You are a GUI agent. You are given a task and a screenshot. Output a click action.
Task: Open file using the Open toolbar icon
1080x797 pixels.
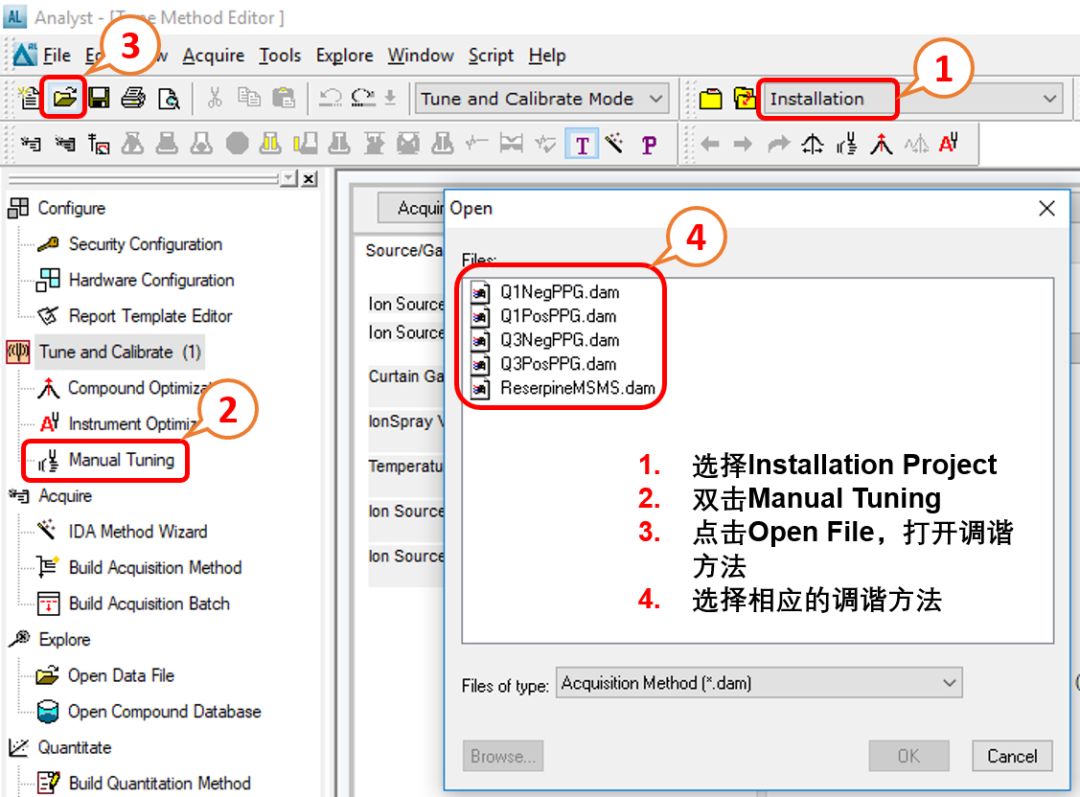(64, 98)
